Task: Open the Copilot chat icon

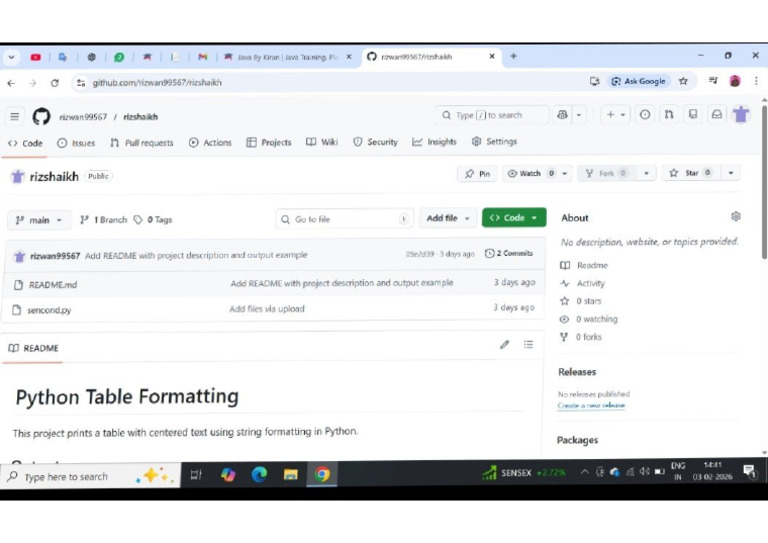Action: 562,115
